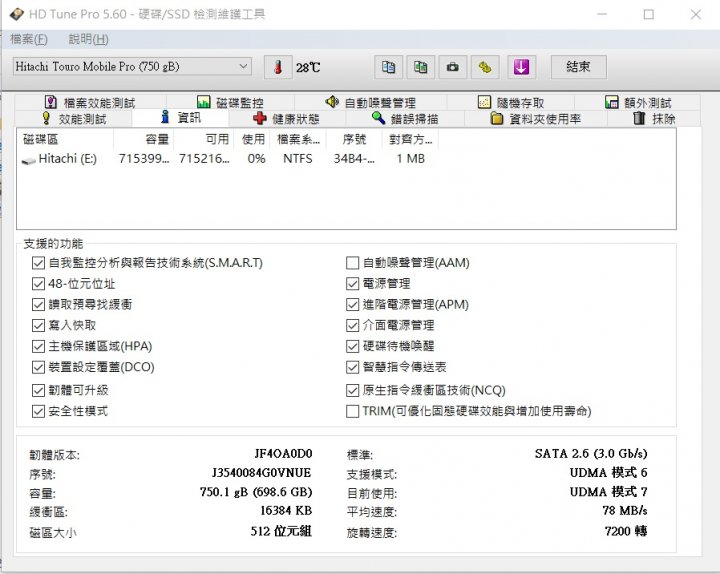Open the 檔案效能測試 tab

tap(90, 102)
